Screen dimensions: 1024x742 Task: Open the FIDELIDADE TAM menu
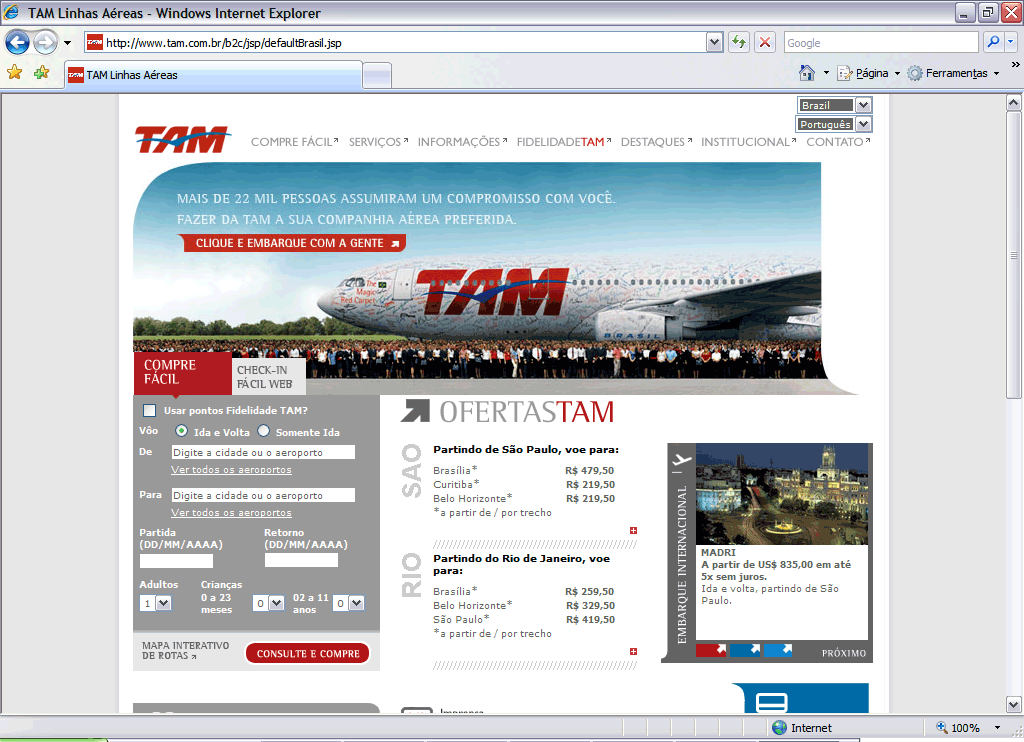point(564,142)
